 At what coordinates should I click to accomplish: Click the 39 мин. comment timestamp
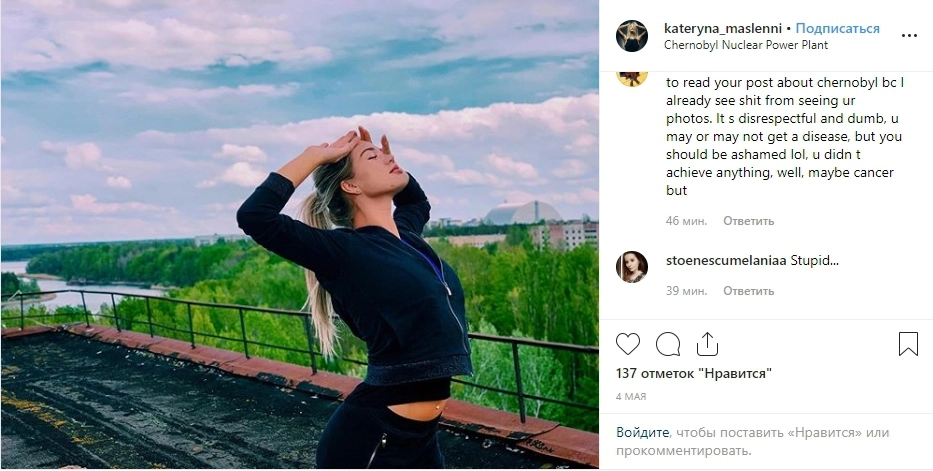(x=685, y=291)
